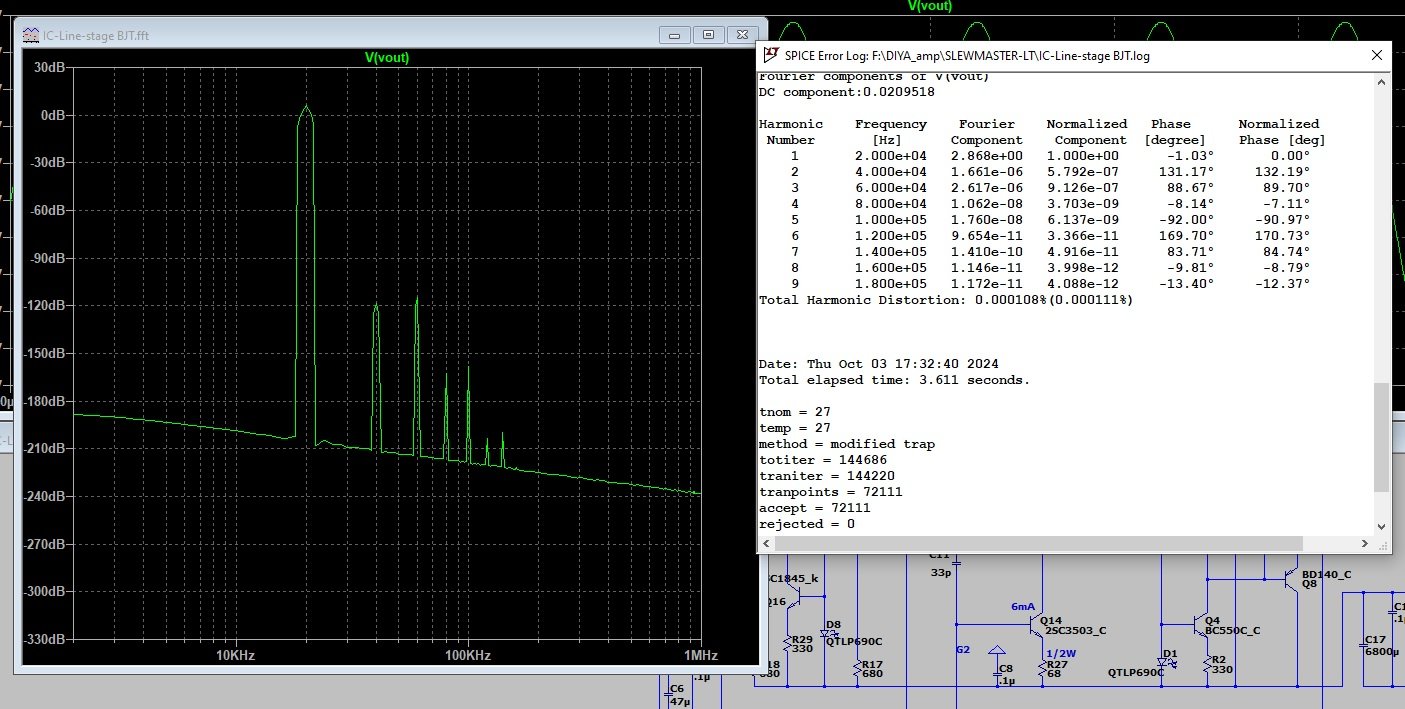Click the error log horizontal scrollbar track

(1065, 542)
